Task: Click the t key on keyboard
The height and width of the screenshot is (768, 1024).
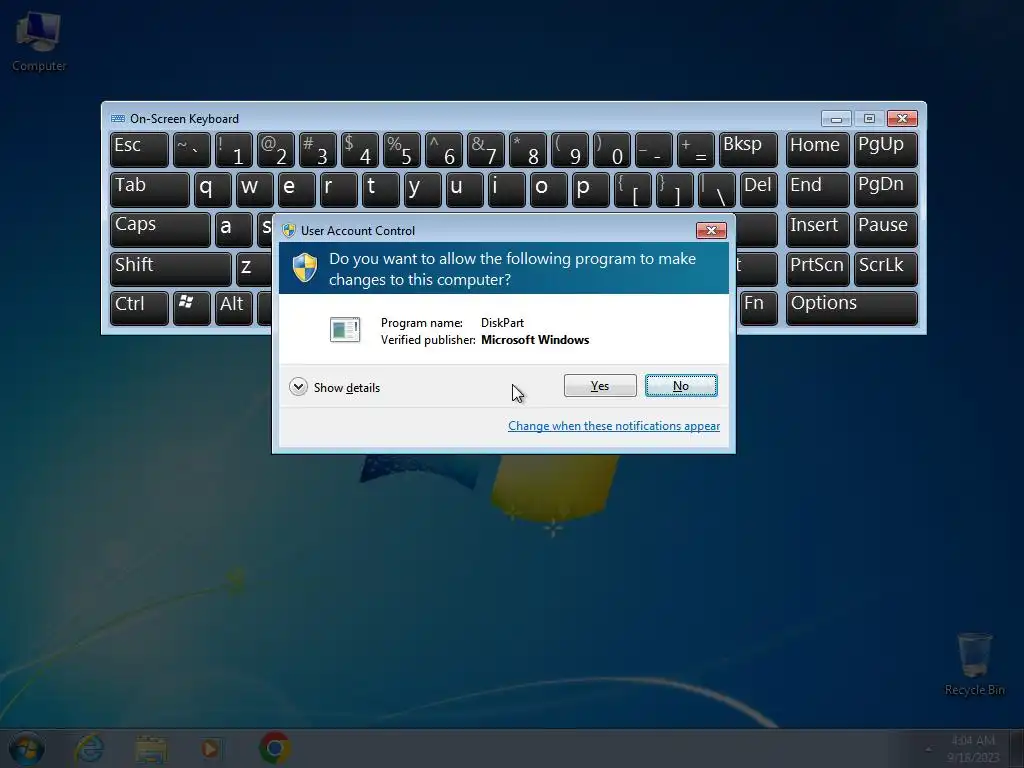Action: [381, 189]
